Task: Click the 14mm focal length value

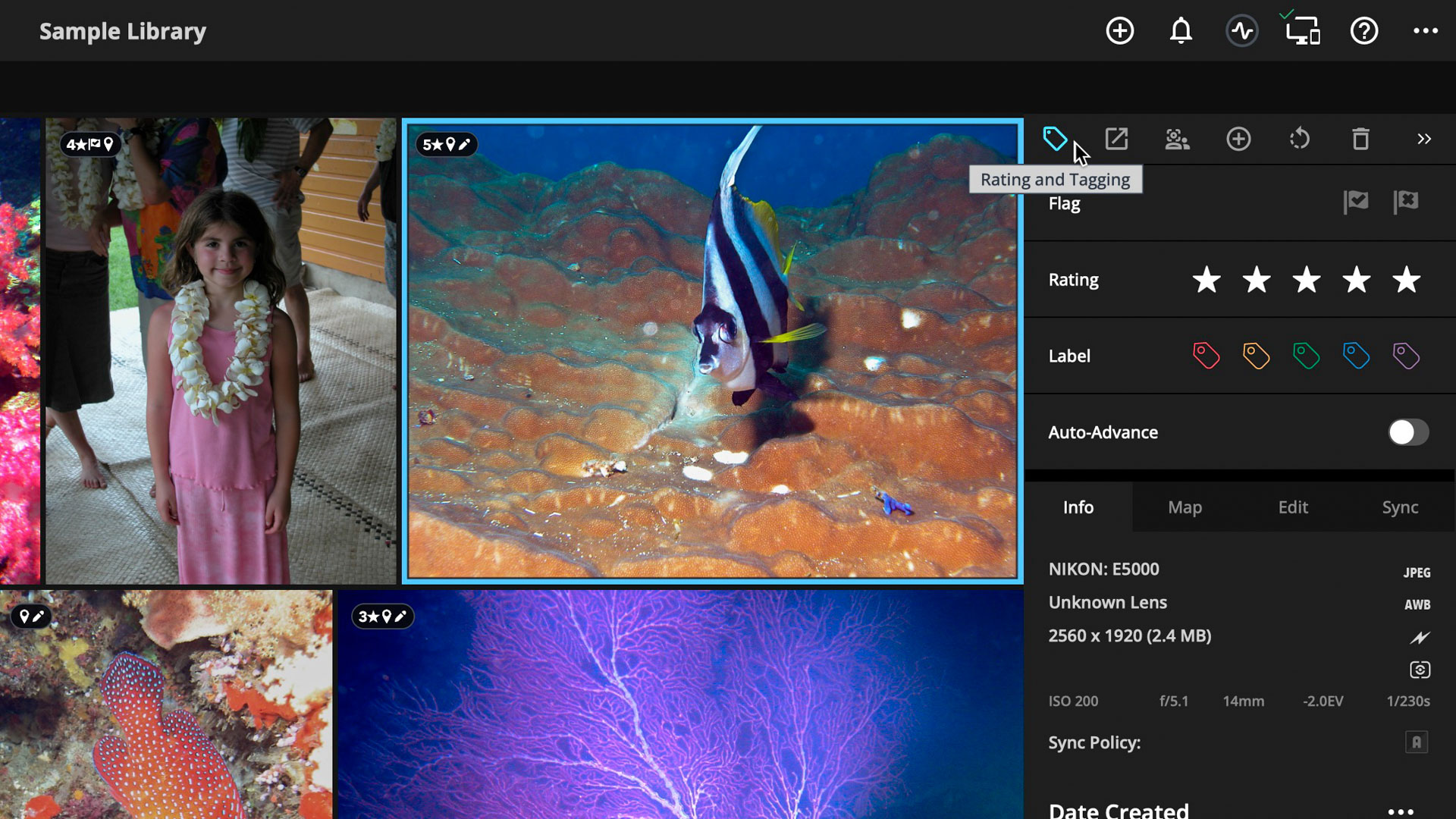Action: 1244,701
